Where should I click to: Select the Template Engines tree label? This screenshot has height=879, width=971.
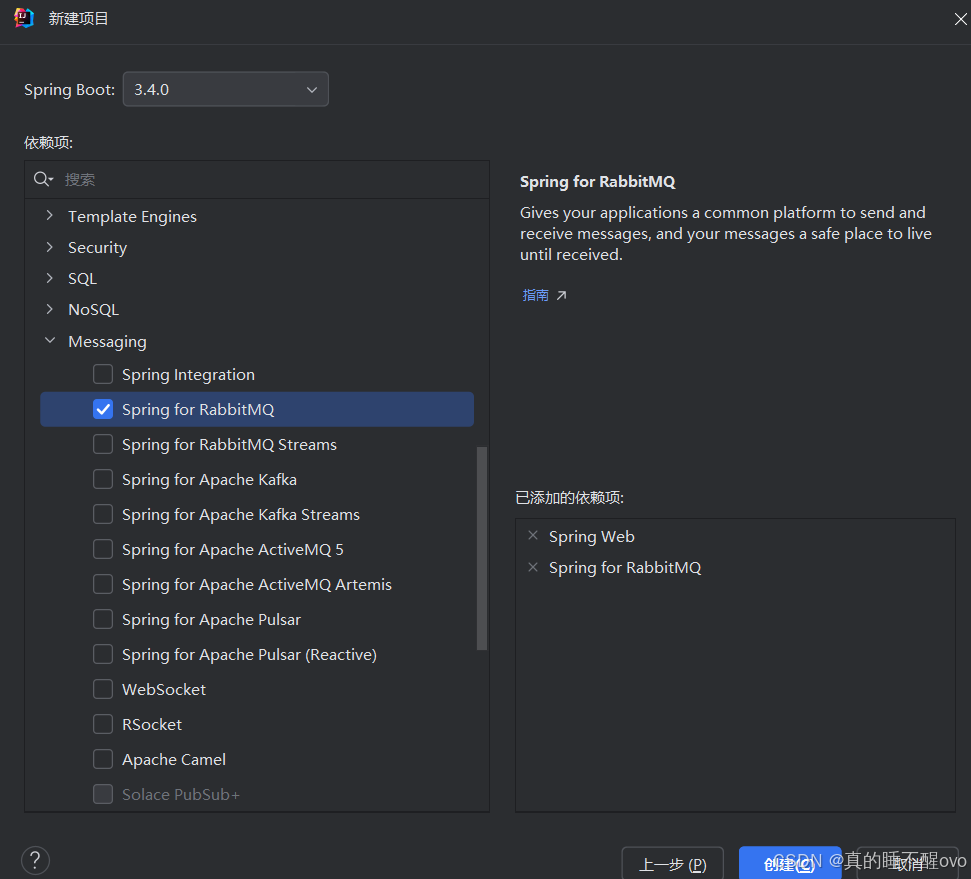pos(132,216)
